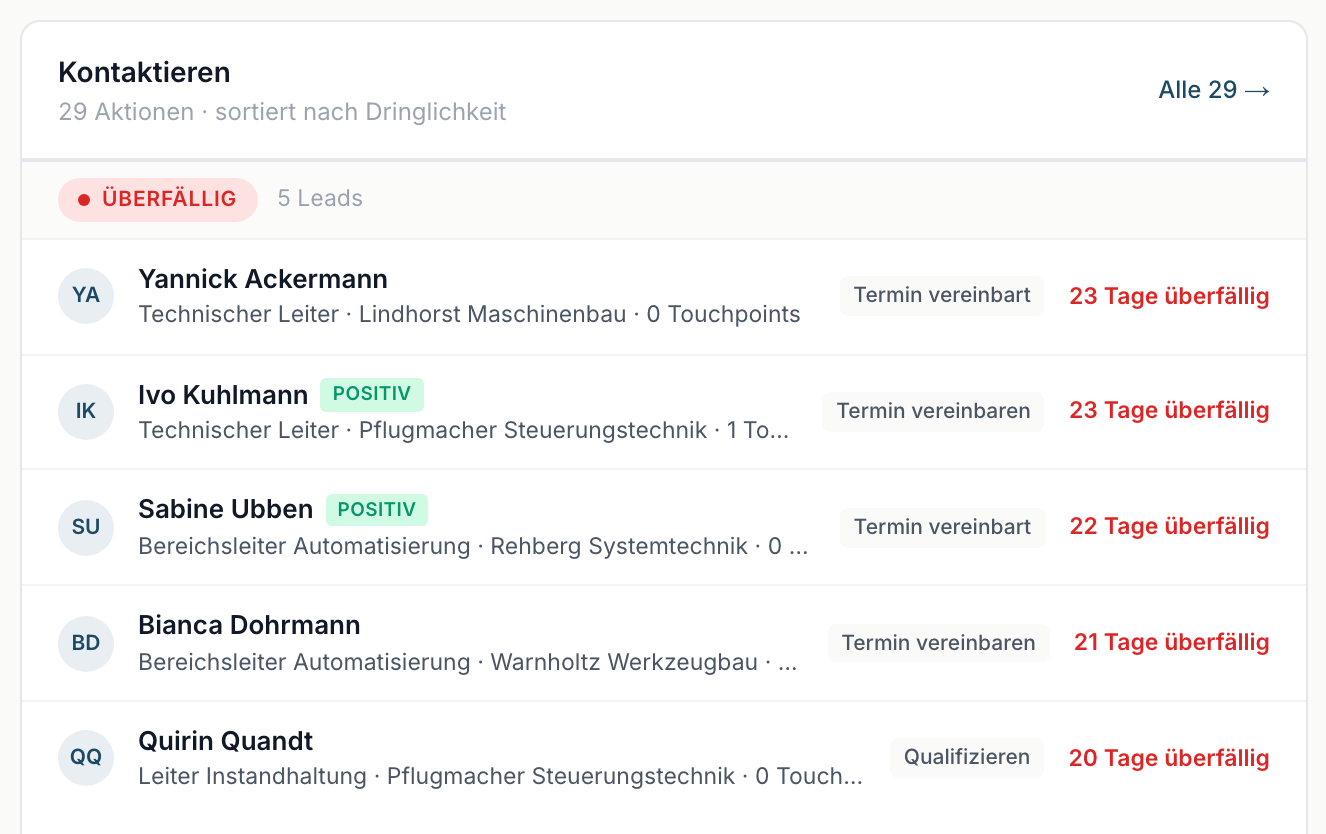
Task: Click Ivo Kuhlmann's POSITIV tag
Action: pos(372,394)
